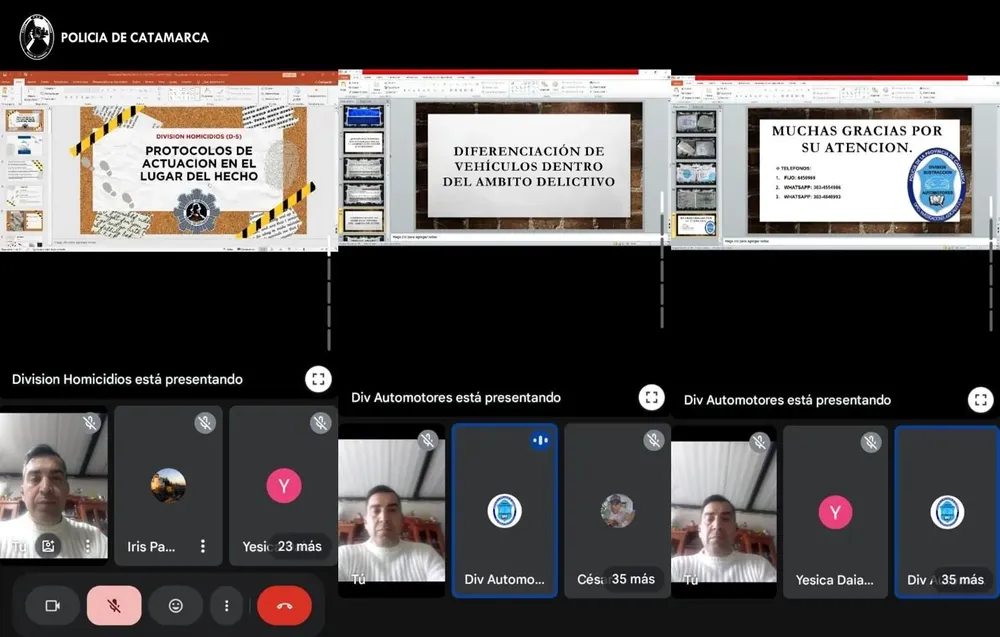Viewport: 1000px width, 637px height.
Task: Select the Yesica Daia participant tile
Action: coord(835,511)
